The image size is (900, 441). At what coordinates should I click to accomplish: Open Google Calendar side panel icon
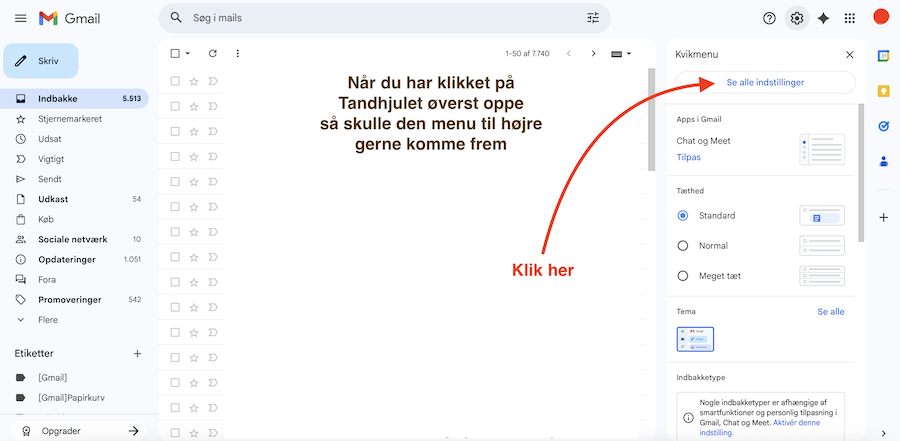pyautogui.click(x=883, y=56)
